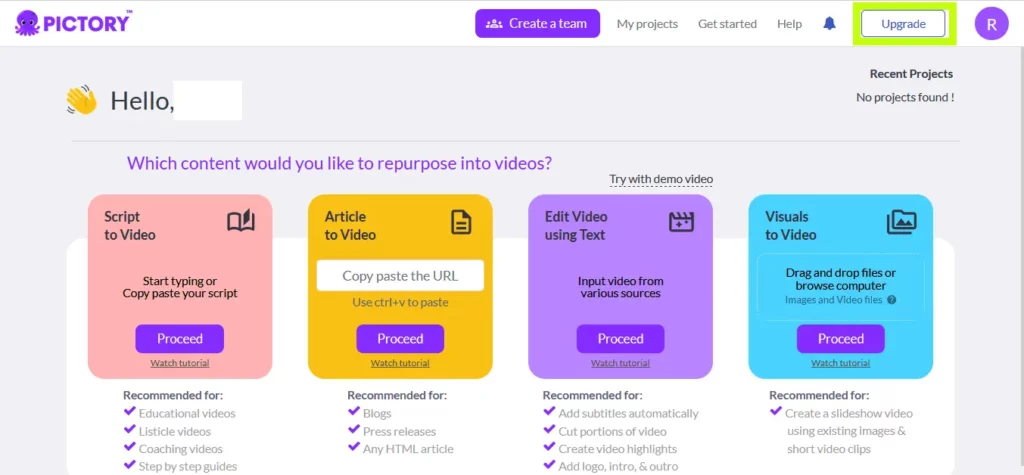The height and width of the screenshot is (475, 1024).
Task: Click the Article to Video card title
Action: (350, 225)
